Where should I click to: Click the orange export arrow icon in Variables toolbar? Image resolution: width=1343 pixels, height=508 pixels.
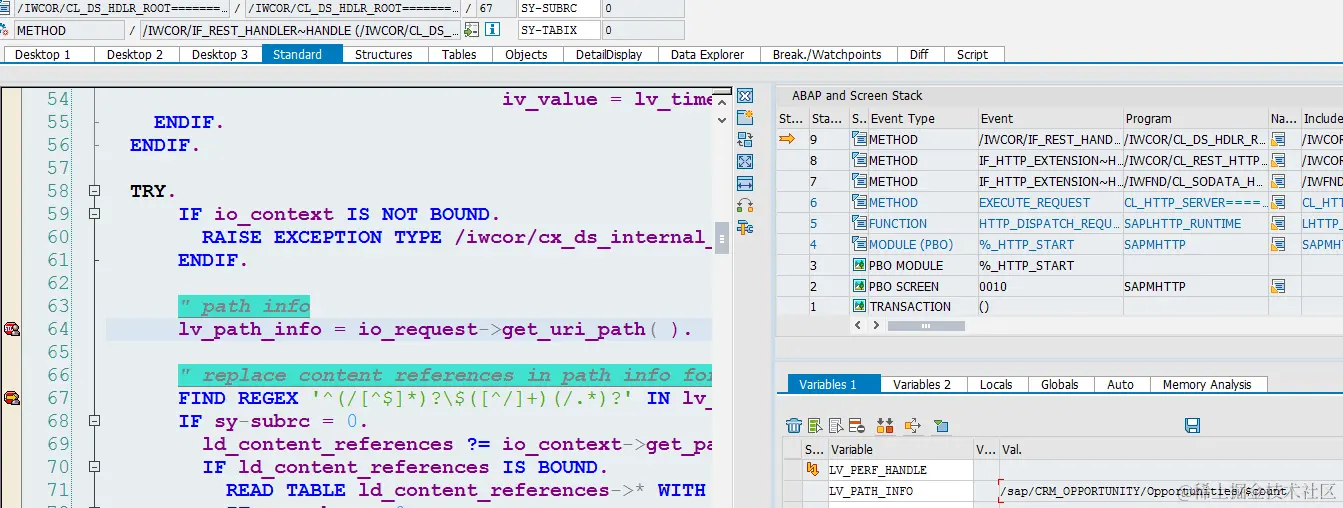912,426
